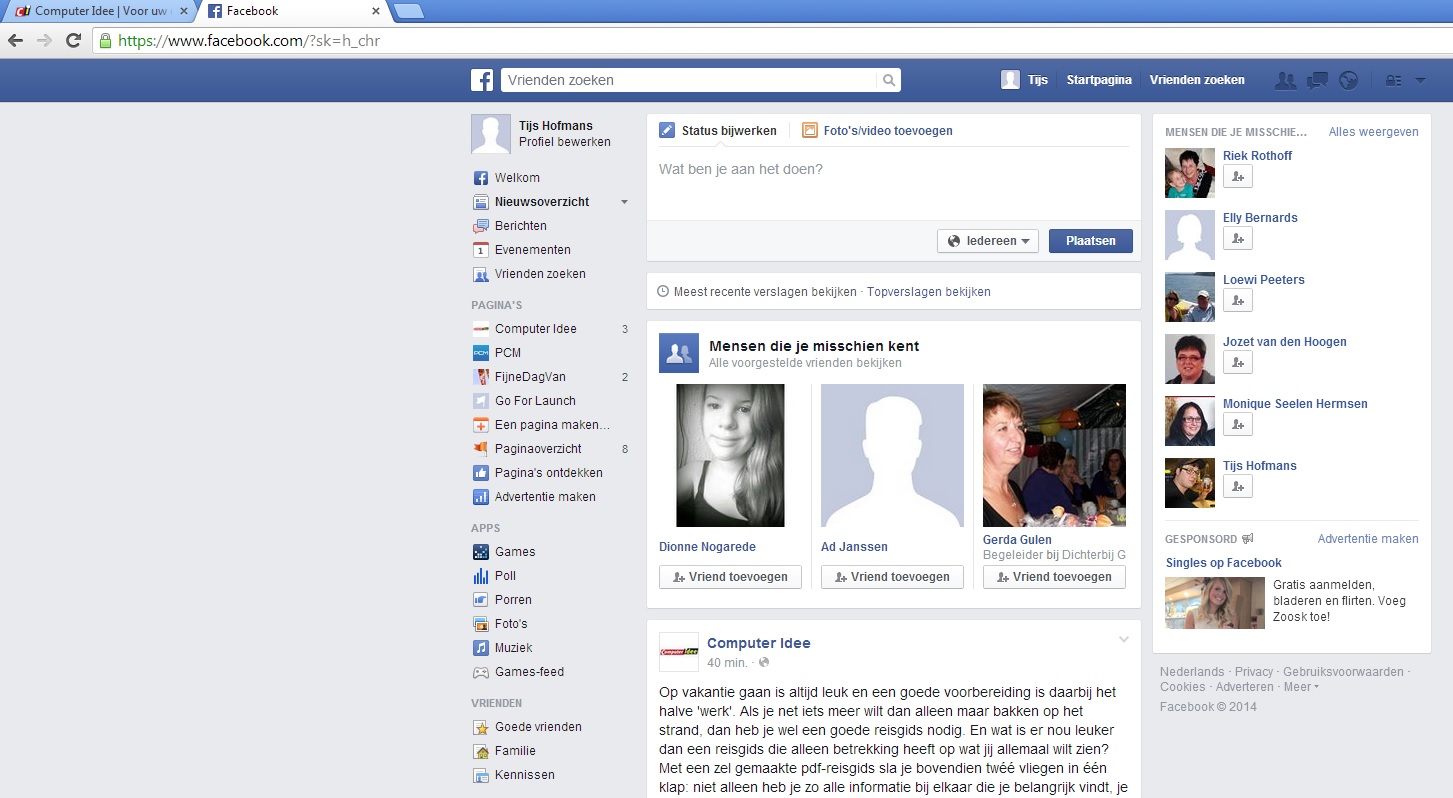
Task: Open Foto's app icon
Action: click(481, 624)
